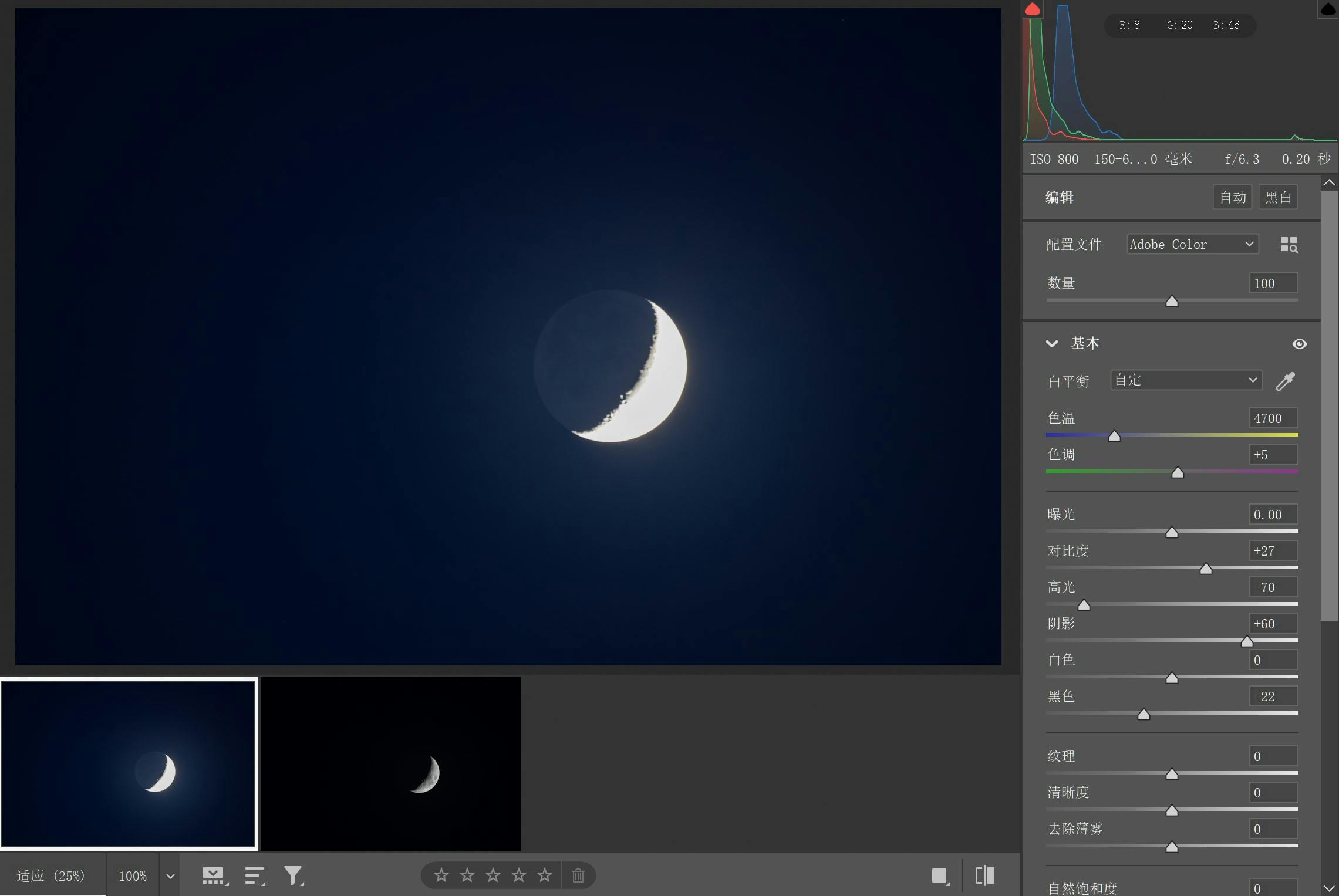Toggle before/after comparison view icon
Screen dimensions: 1339x896
point(985,875)
